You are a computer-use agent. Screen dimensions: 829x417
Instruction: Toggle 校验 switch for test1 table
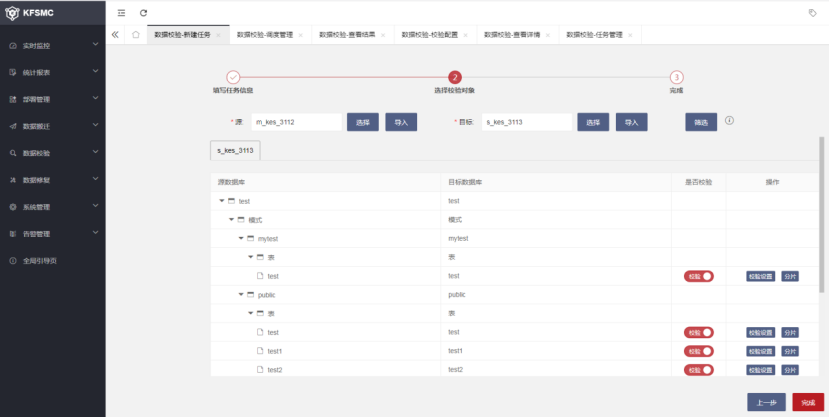(698, 351)
